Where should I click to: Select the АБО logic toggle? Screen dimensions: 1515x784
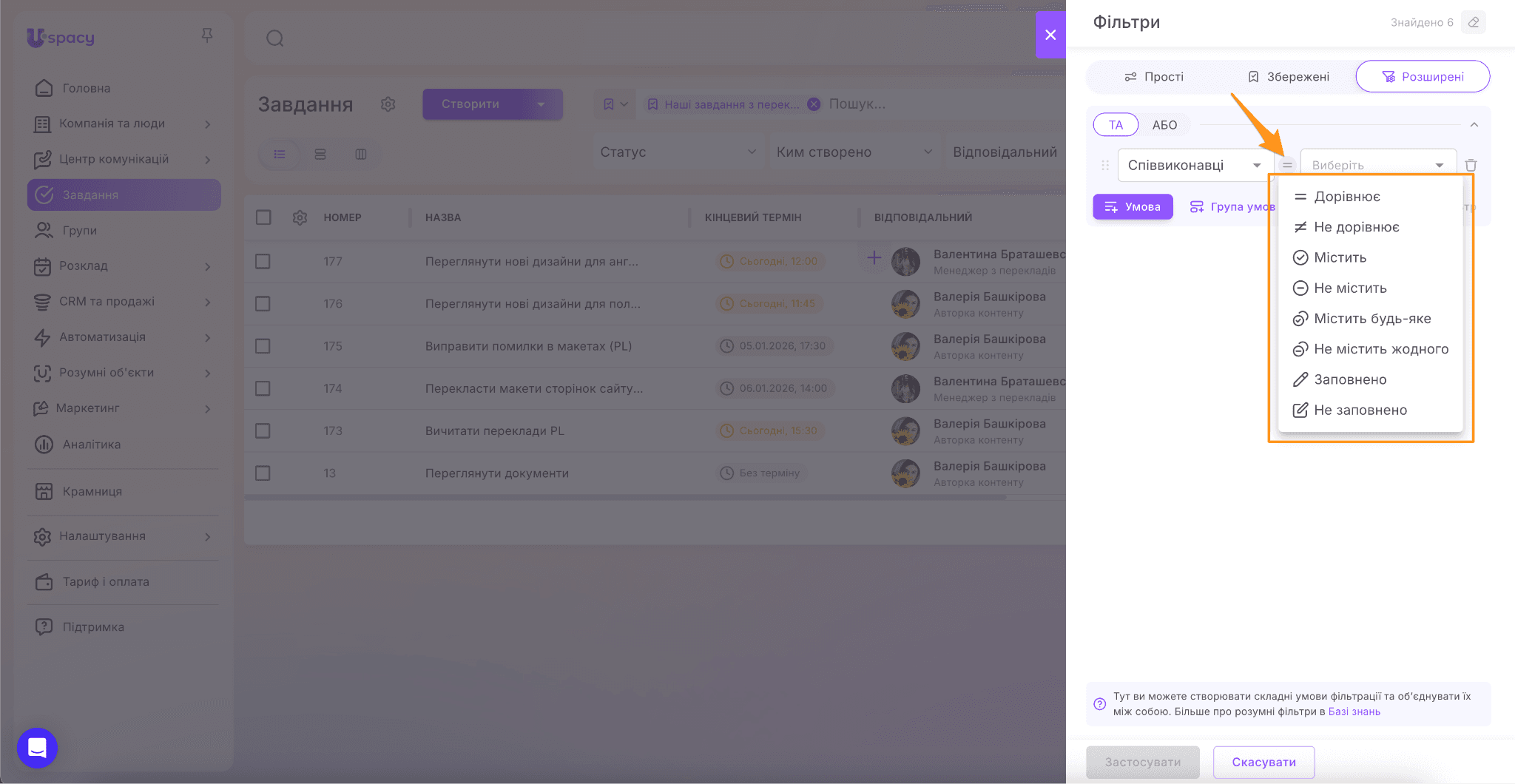[x=1164, y=125]
